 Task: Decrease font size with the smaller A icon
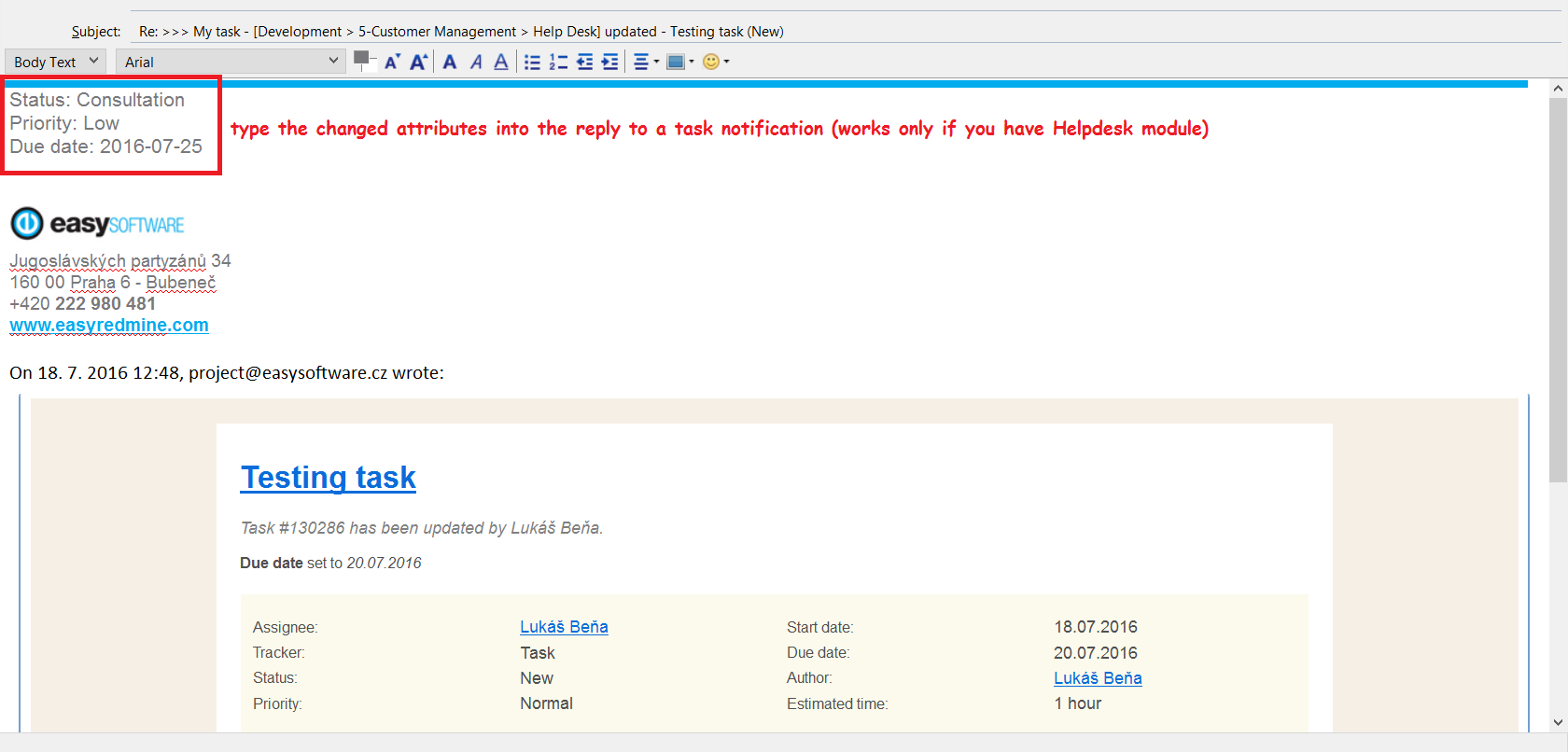pyautogui.click(x=392, y=62)
